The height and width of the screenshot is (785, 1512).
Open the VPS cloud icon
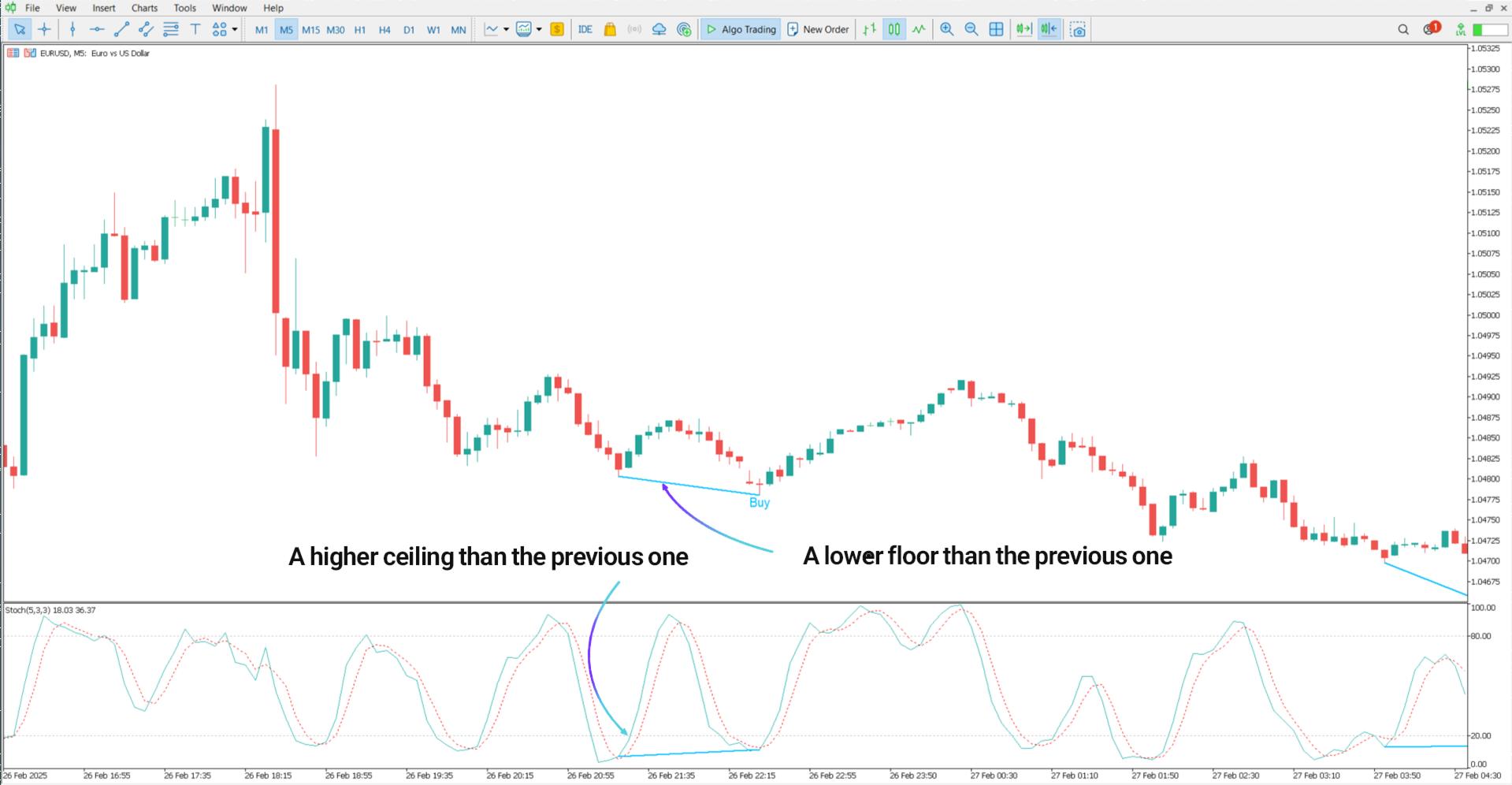659,29
